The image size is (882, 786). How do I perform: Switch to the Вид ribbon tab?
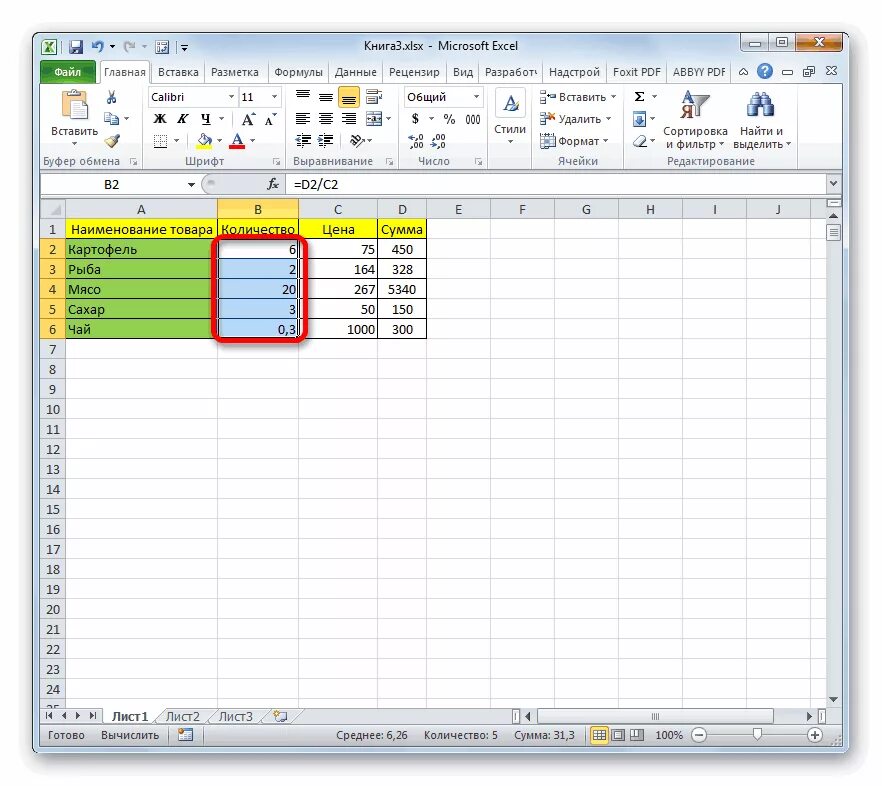point(462,72)
